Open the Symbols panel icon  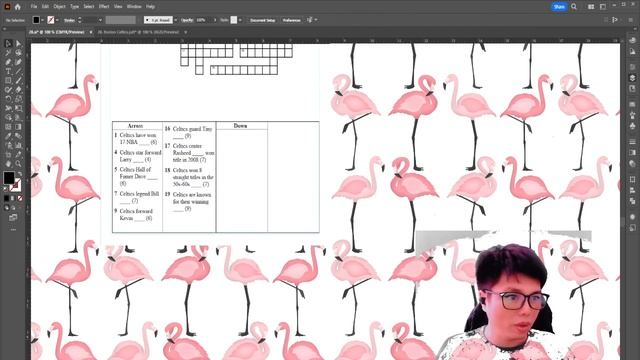(633, 126)
